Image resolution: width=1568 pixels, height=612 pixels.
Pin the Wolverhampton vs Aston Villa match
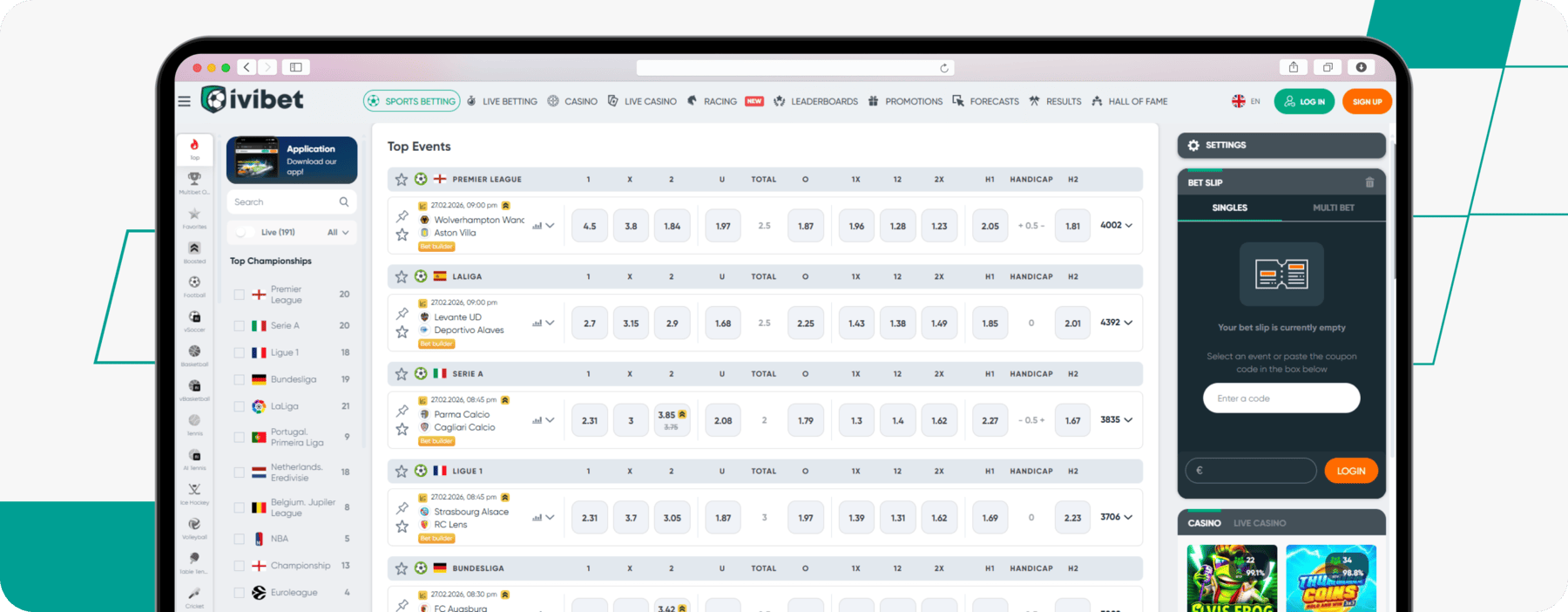point(402,216)
